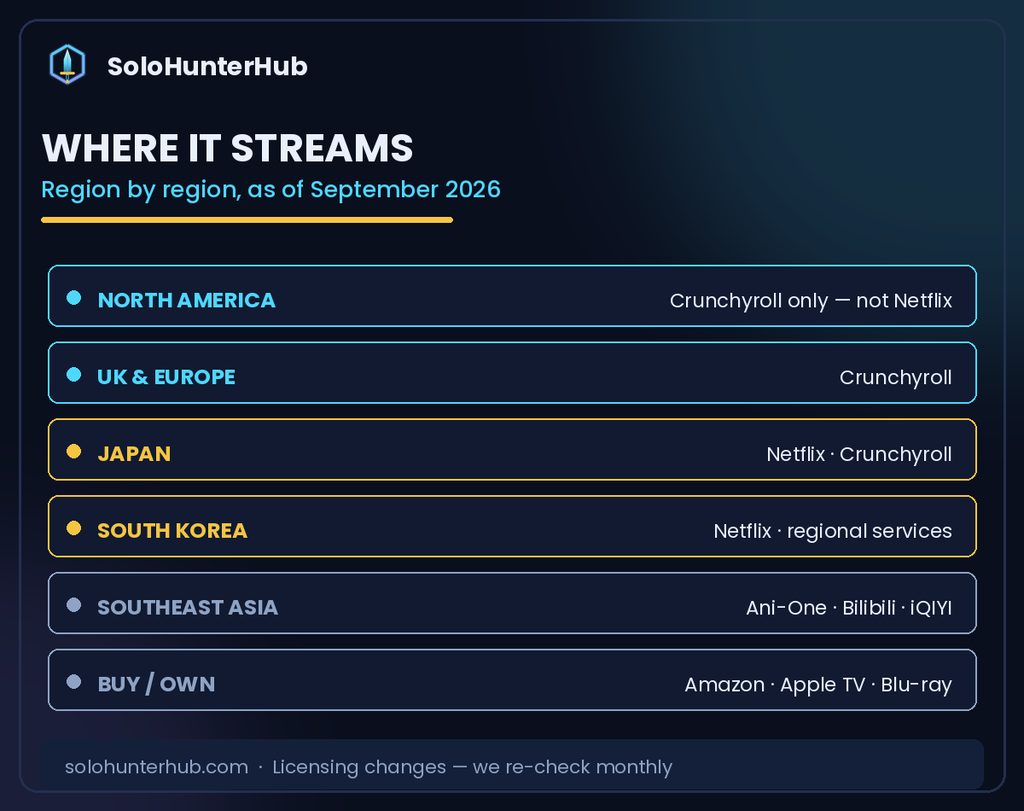Viewport: 1024px width, 811px height.
Task: Click 'Ani-One · Bilibili · iQIYI' text
Action: pos(849,608)
